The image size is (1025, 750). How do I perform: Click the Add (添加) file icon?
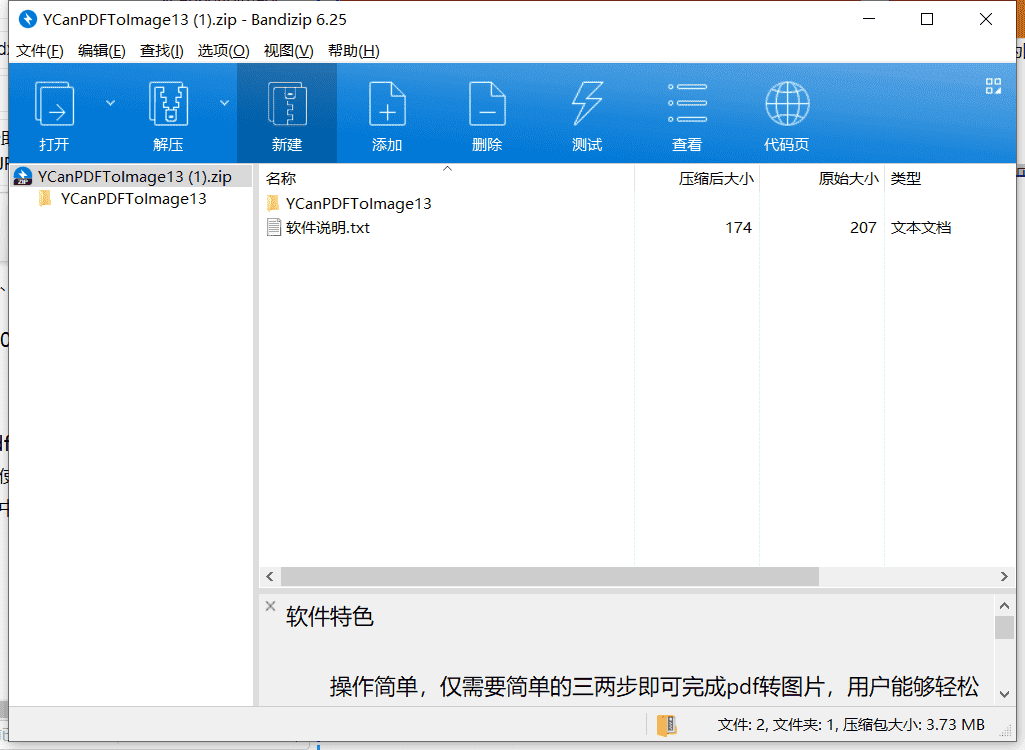(x=387, y=104)
